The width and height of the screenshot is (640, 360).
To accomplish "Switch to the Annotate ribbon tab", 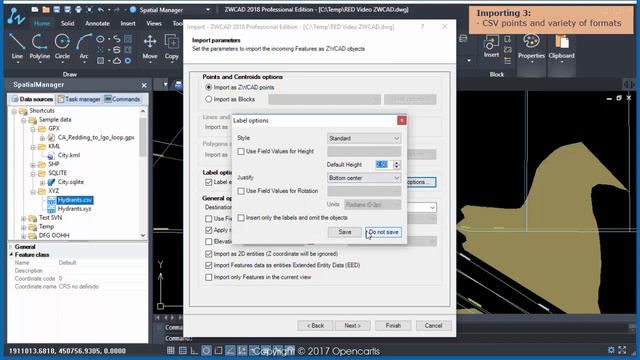I will click(x=97, y=24).
